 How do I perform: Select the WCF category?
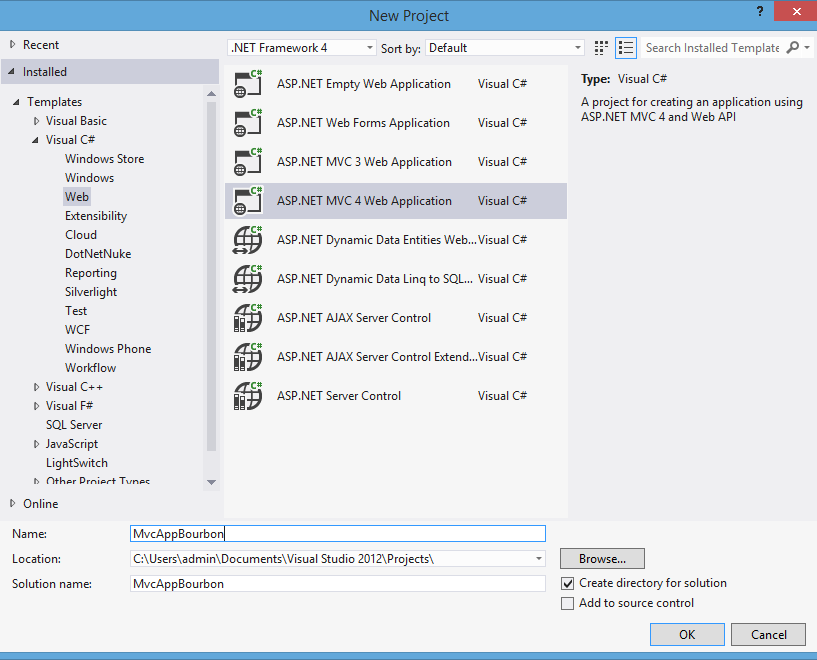click(77, 330)
